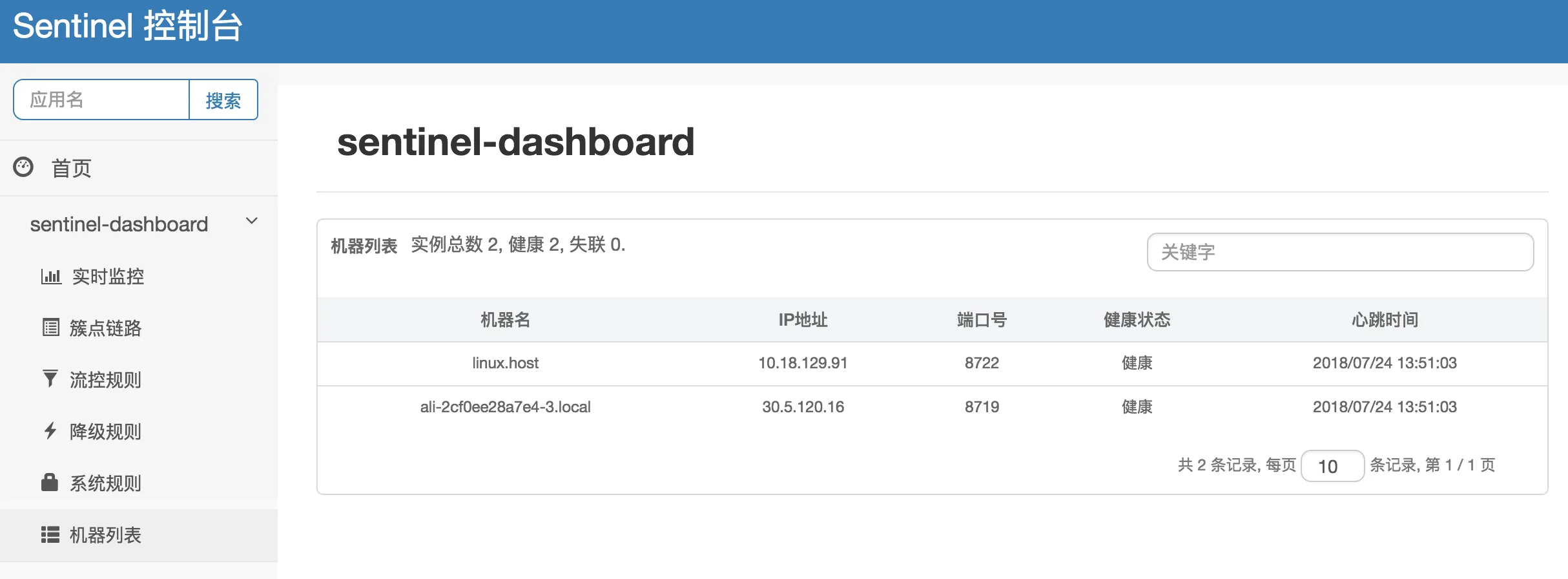This screenshot has height=579, width=1568.
Task: Focus the 应用名 app name search field
Action: [101, 100]
